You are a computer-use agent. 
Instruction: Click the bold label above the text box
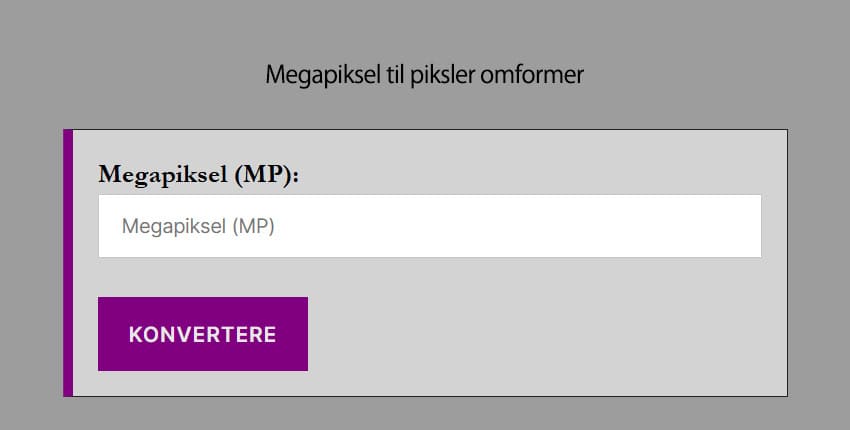point(199,174)
